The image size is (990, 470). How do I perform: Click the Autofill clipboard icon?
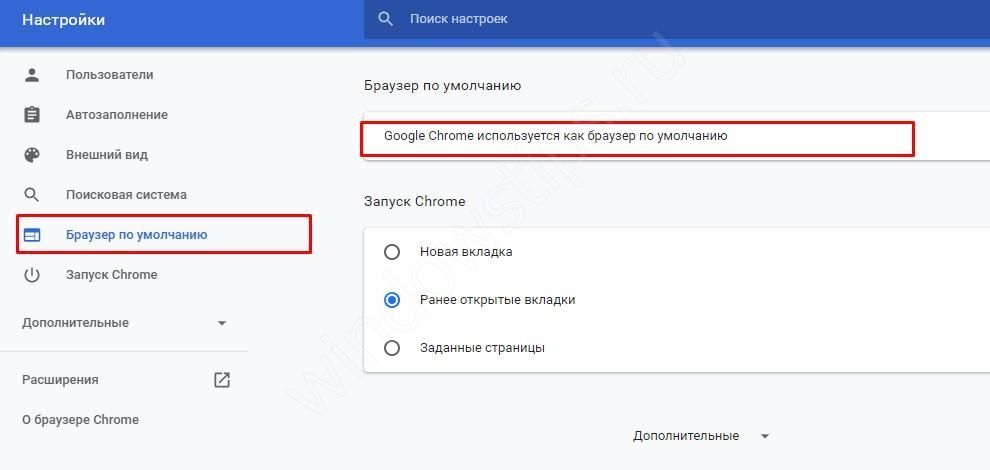tap(32, 115)
